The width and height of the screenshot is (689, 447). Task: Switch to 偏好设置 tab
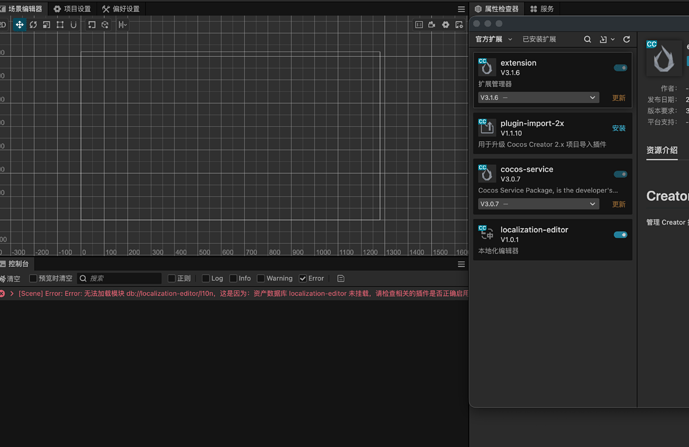click(121, 9)
